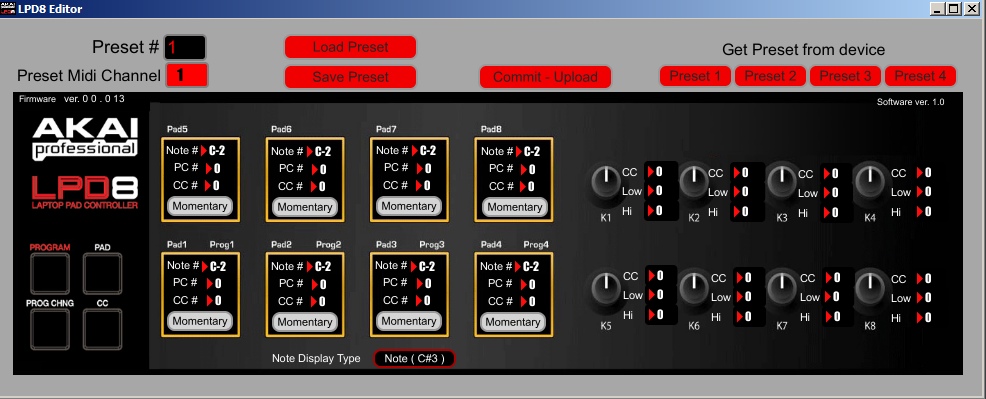Turn the K1 knob

point(606,182)
